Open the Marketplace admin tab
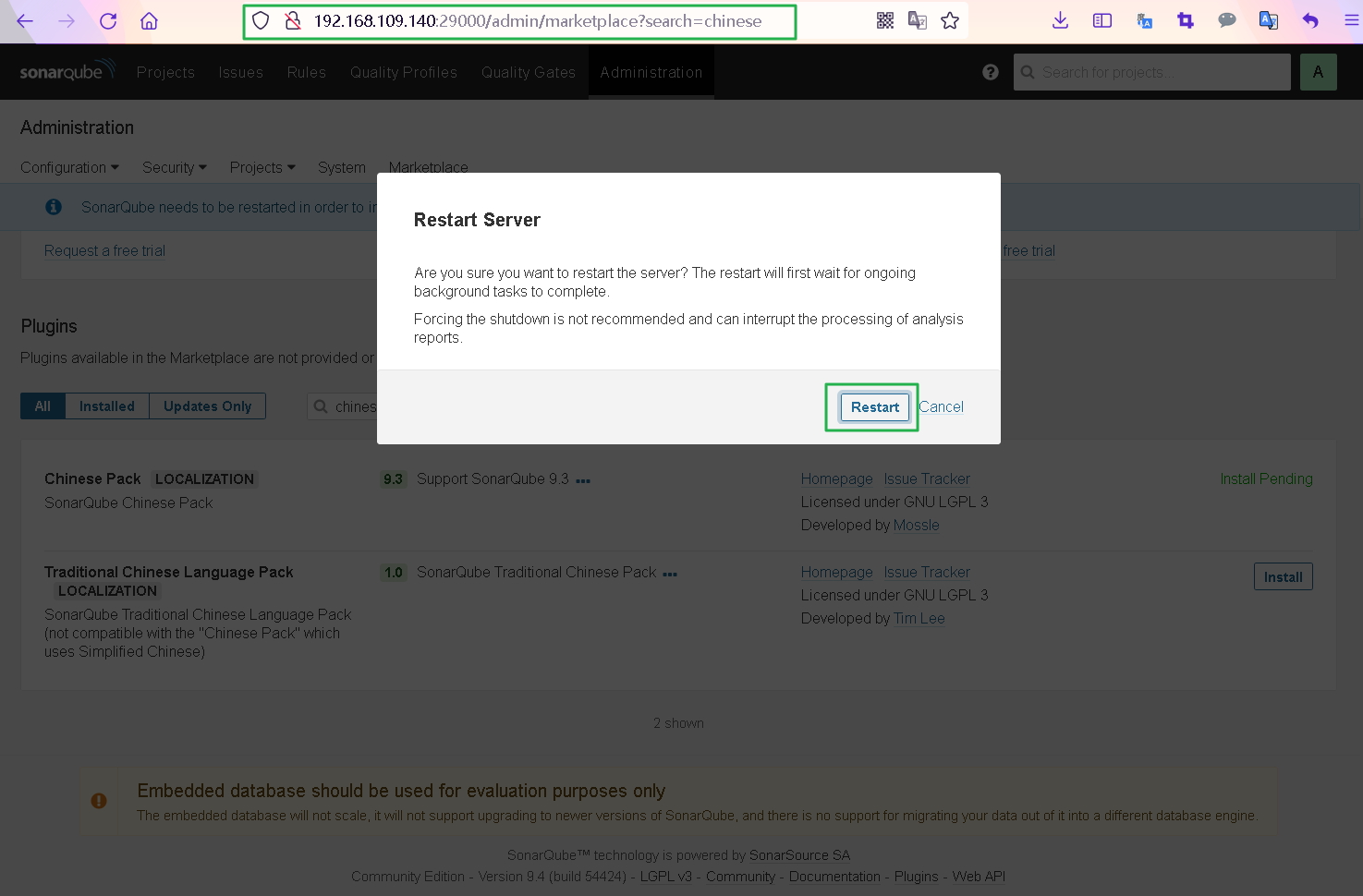The image size is (1363, 896). click(429, 167)
